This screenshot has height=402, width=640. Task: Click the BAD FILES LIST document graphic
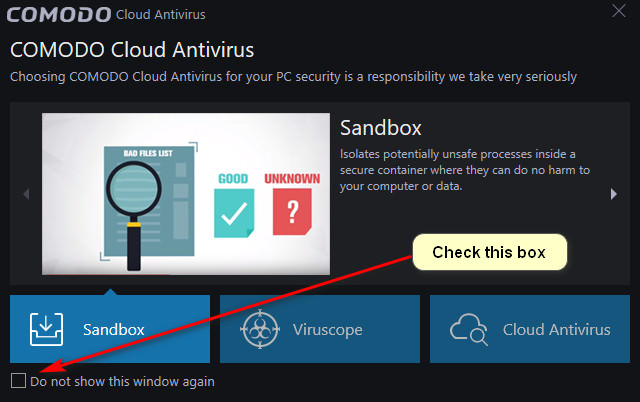[149, 202]
